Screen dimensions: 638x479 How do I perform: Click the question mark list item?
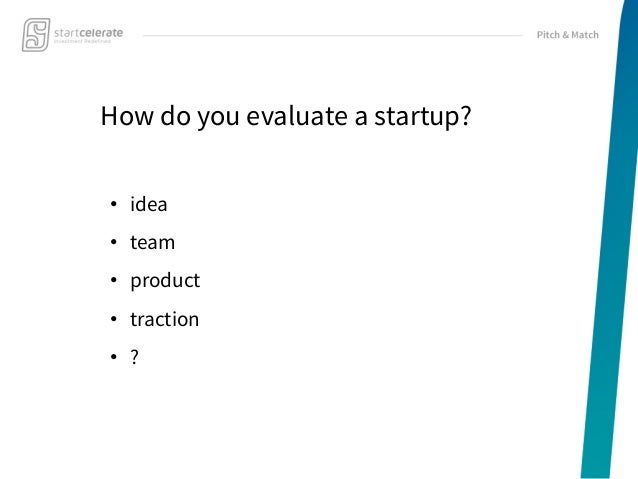[x=134, y=357]
